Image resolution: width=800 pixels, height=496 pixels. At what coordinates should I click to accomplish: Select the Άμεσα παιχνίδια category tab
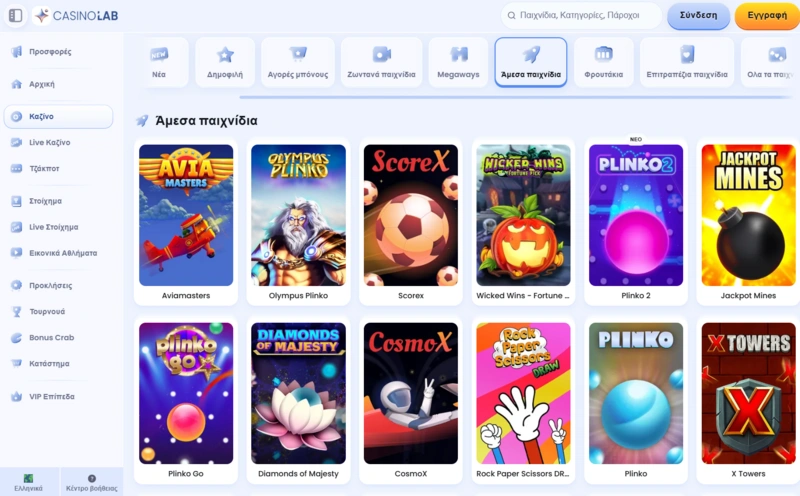[x=531, y=62]
